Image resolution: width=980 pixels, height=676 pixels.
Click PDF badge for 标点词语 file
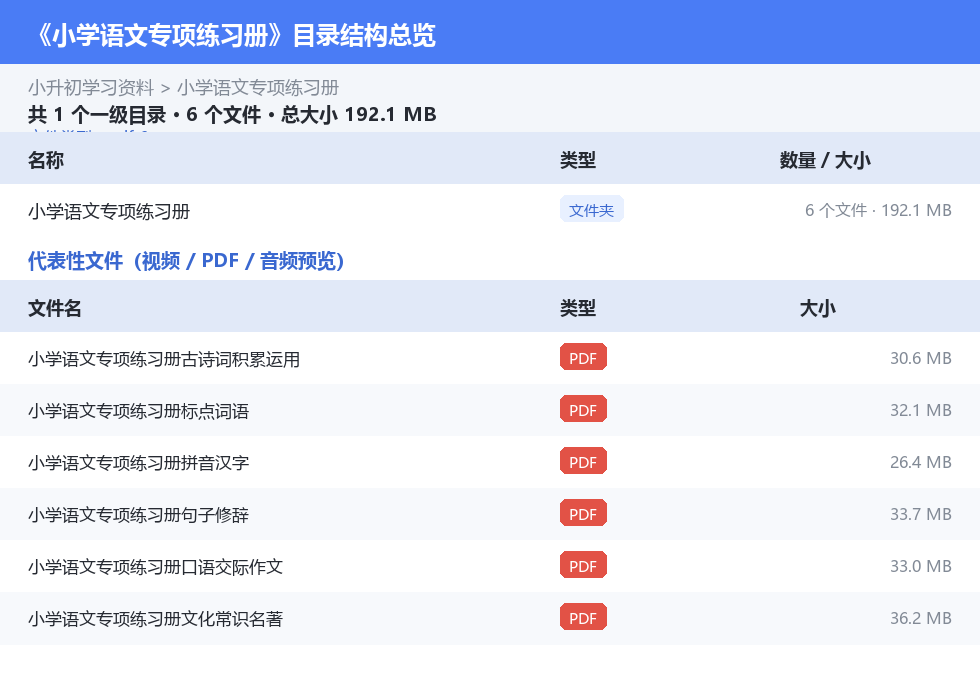[x=583, y=409]
